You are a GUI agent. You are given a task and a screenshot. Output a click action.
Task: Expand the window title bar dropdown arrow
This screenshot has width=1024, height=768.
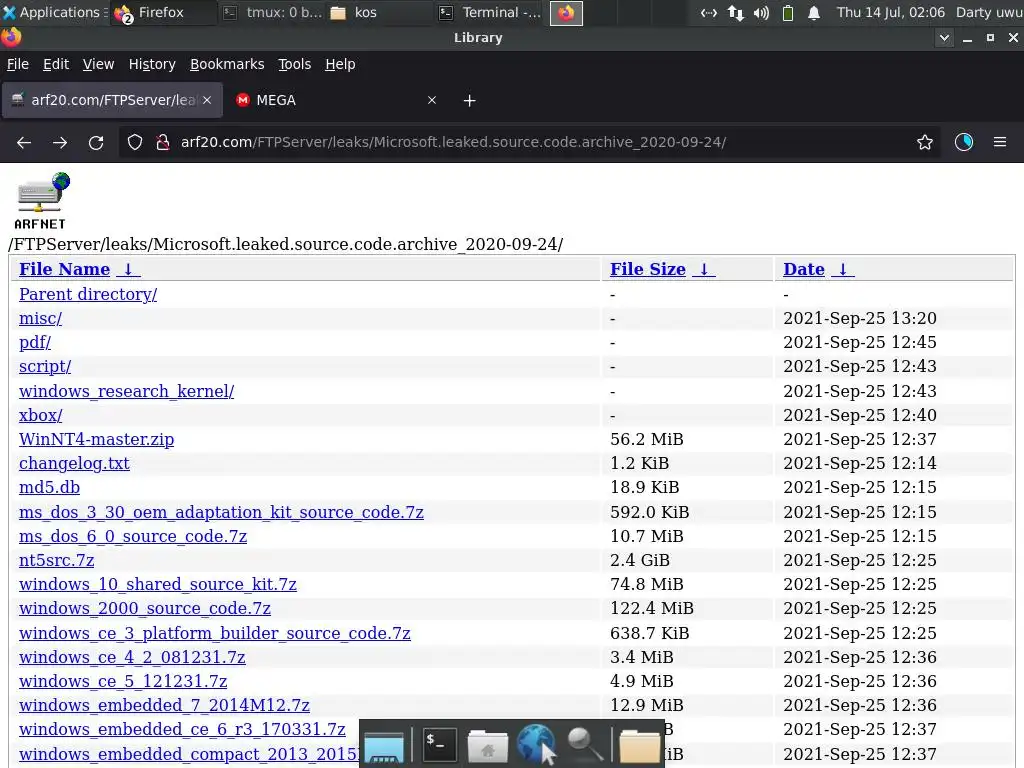pos(944,38)
